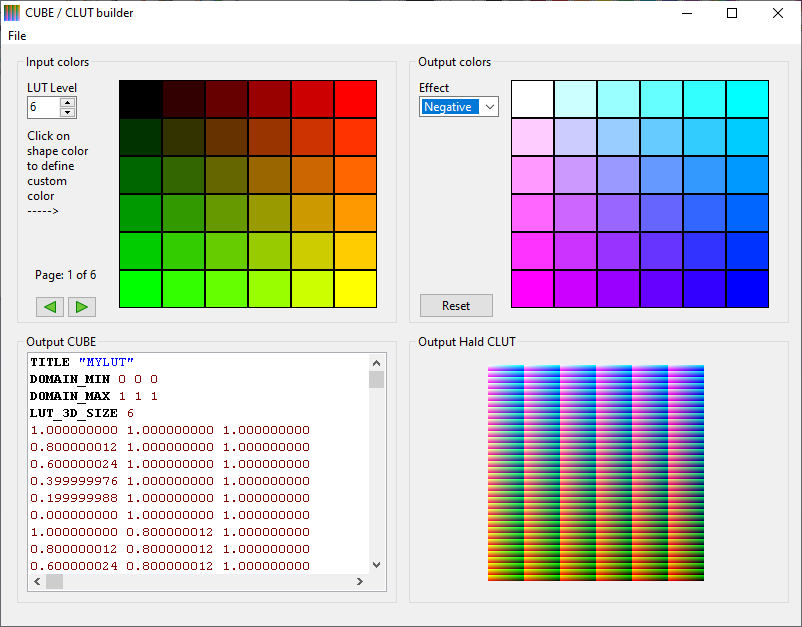This screenshot has height=627, width=802.
Task: Select the pure magenta corner output swatch
Action: tap(533, 289)
